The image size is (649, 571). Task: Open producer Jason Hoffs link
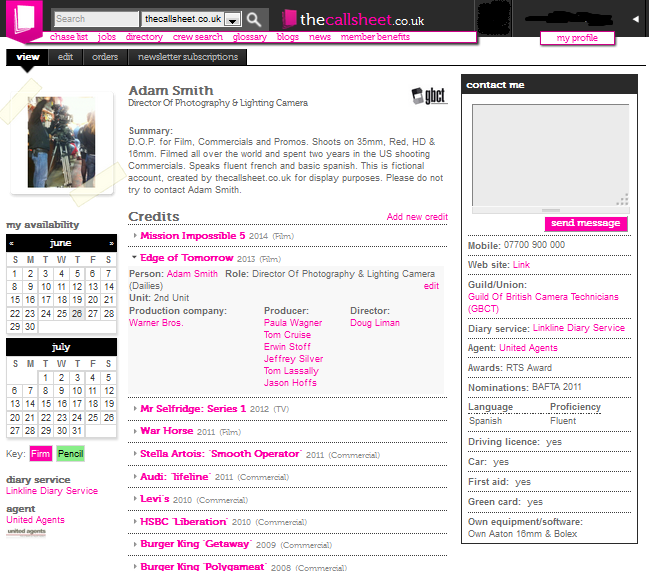click(290, 383)
